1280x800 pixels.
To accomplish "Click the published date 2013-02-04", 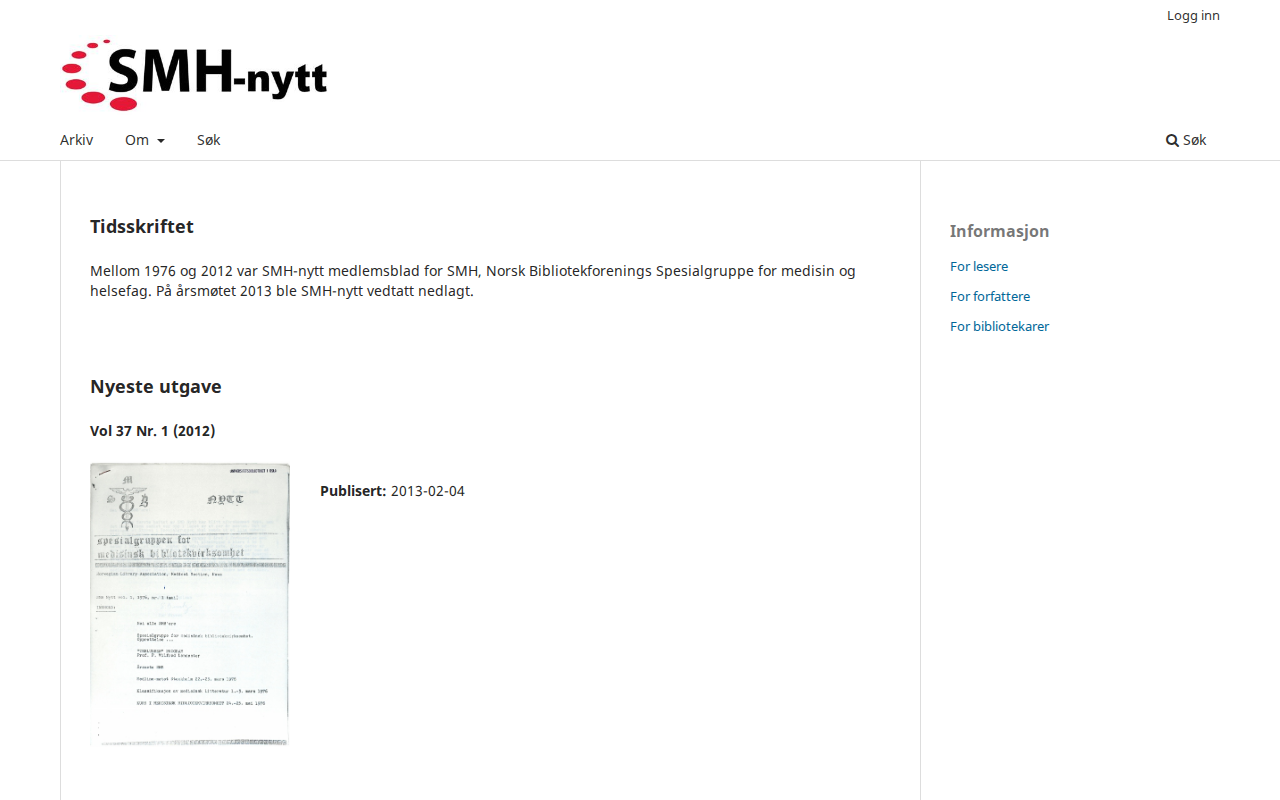I will 427,491.
